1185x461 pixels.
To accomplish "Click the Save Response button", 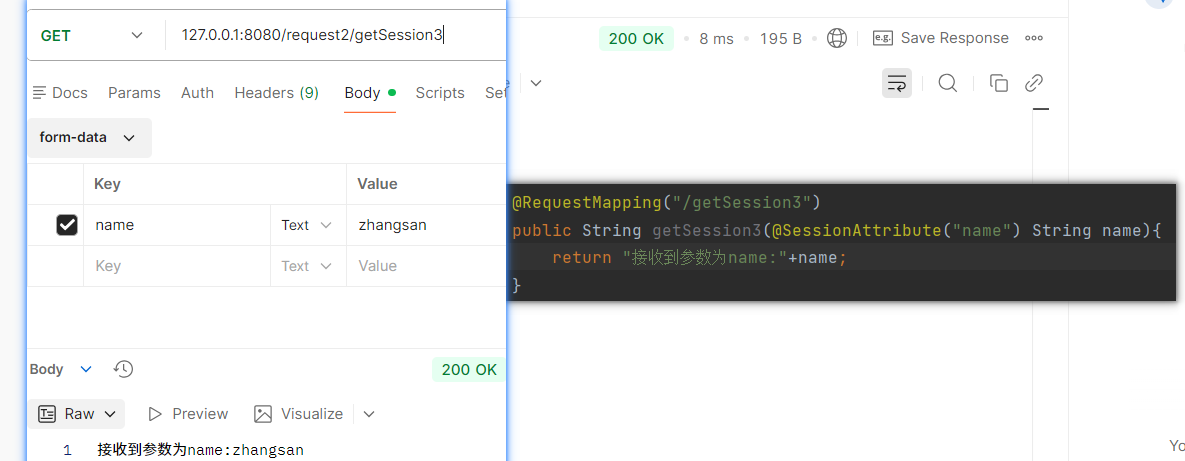I will (941, 38).
